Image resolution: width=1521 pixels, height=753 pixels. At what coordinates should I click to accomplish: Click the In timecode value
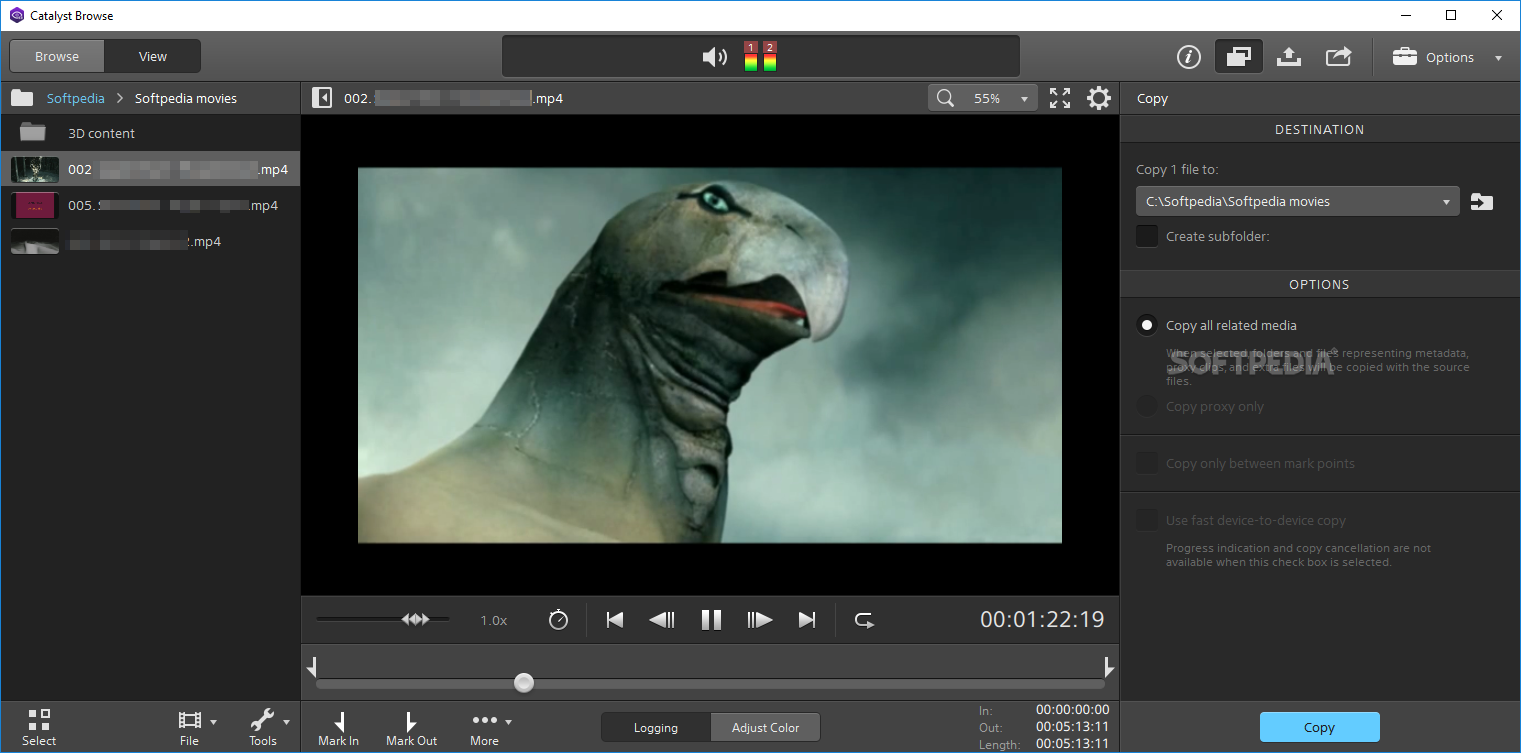click(1072, 710)
